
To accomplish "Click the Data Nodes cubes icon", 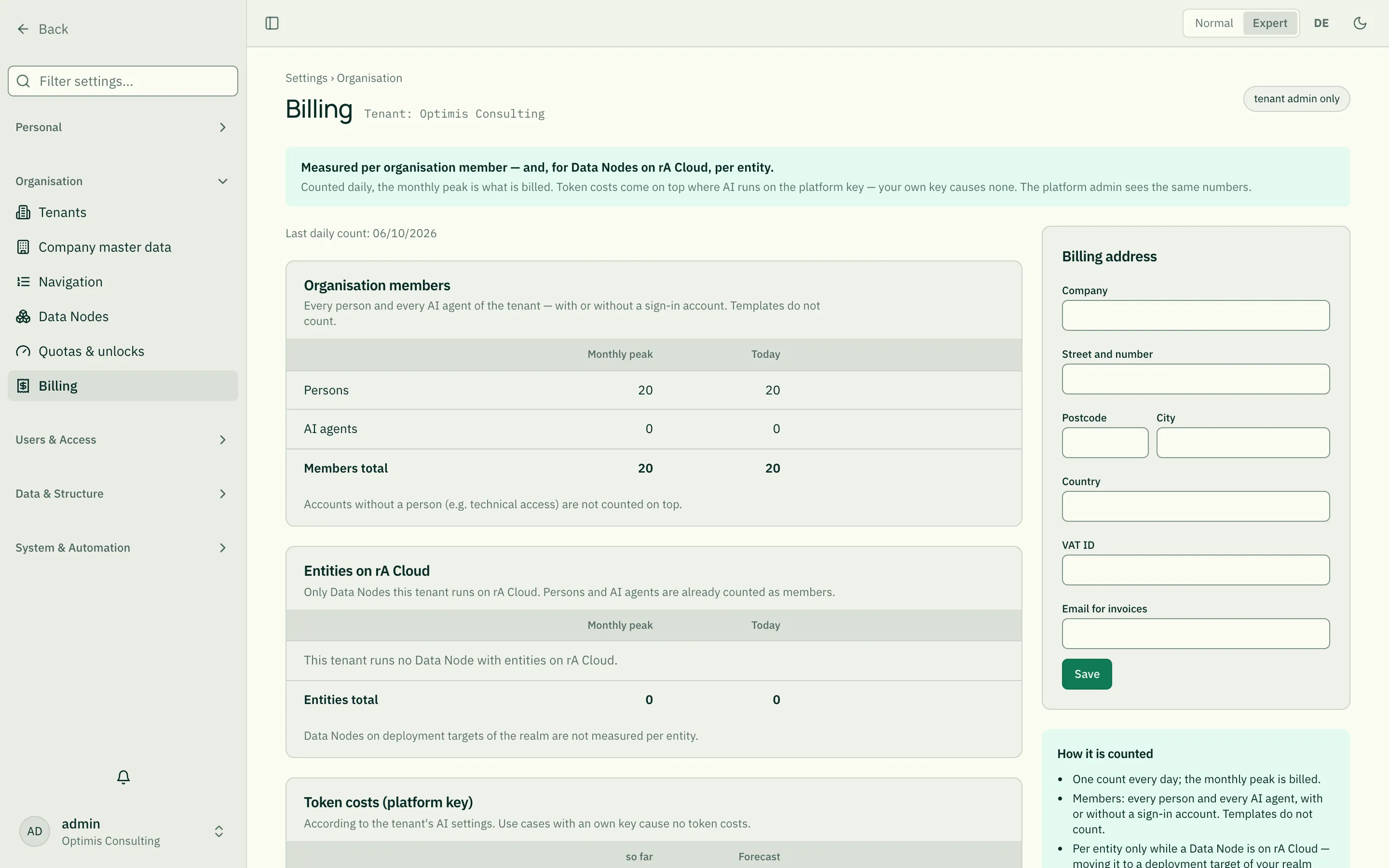I will coord(23,316).
